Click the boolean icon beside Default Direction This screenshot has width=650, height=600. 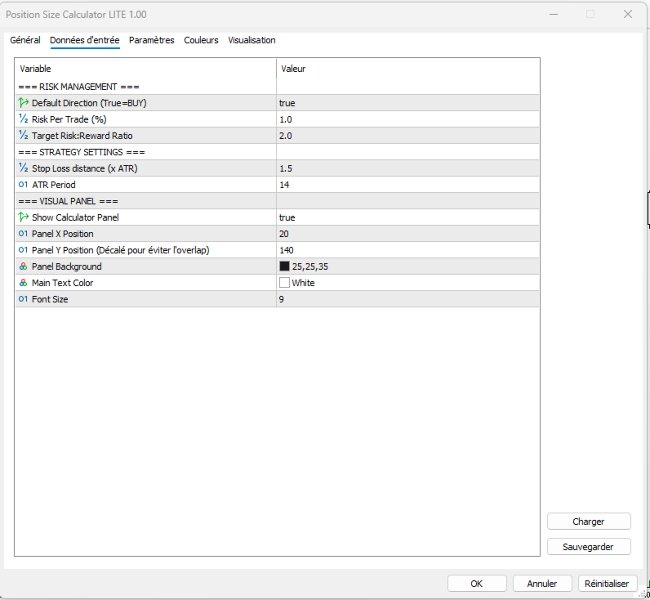coord(23,102)
